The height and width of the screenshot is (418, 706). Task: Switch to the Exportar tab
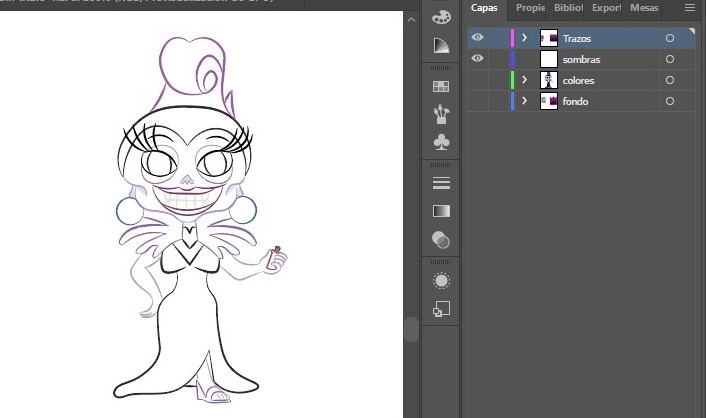[606, 8]
